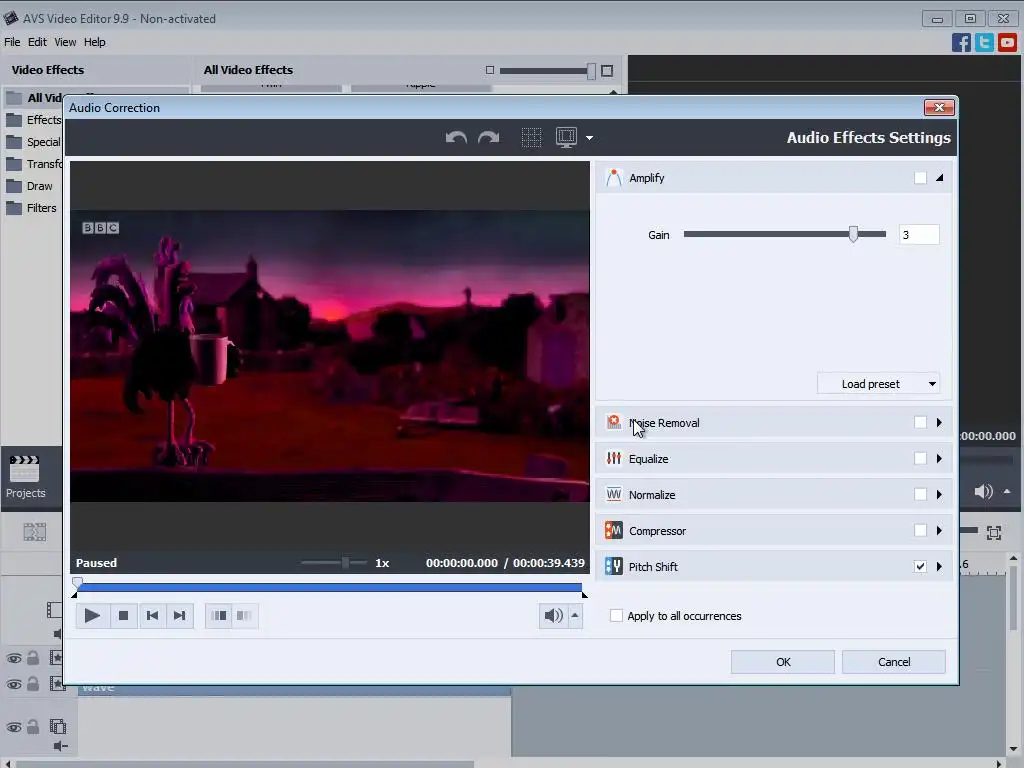1024x768 pixels.
Task: Enable the Normalize checkbox
Action: coord(920,494)
